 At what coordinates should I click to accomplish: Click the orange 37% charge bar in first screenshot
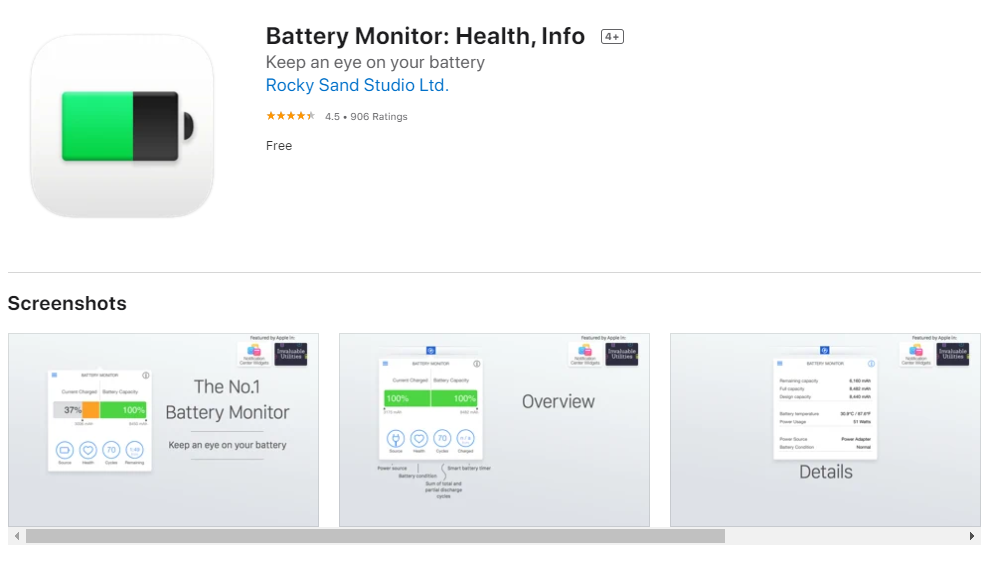pyautogui.click(x=90, y=410)
